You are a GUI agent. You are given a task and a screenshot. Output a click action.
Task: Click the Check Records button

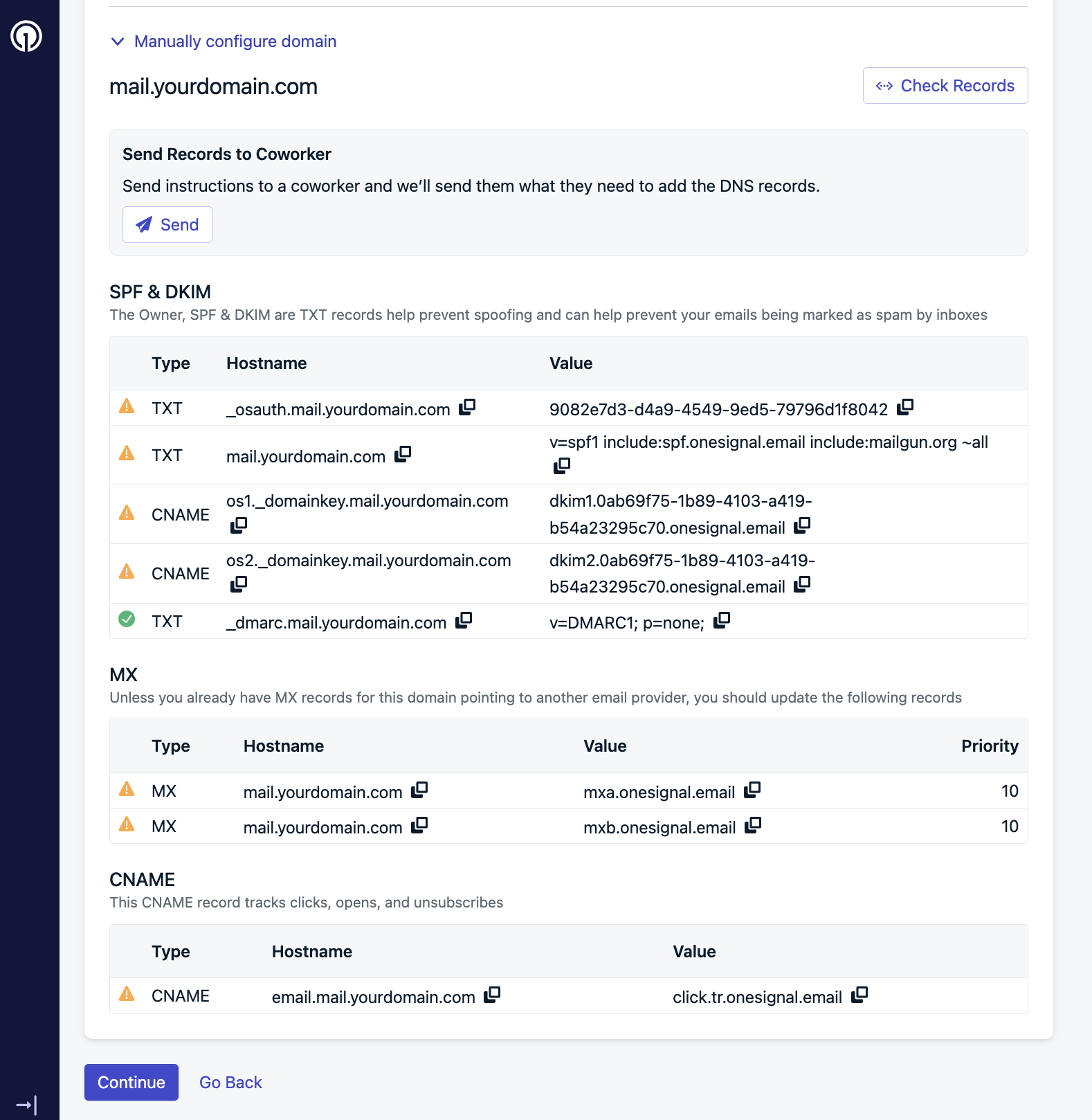(945, 86)
